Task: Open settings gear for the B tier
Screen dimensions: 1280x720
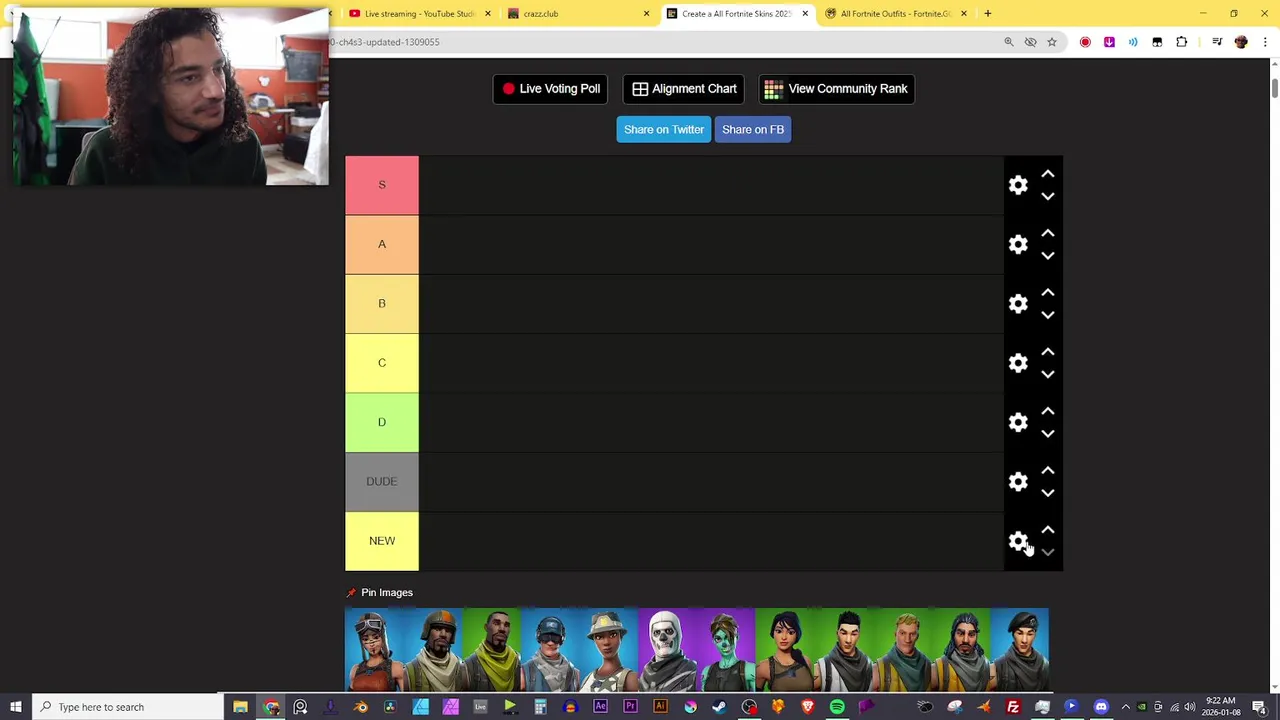Action: pos(1018,304)
